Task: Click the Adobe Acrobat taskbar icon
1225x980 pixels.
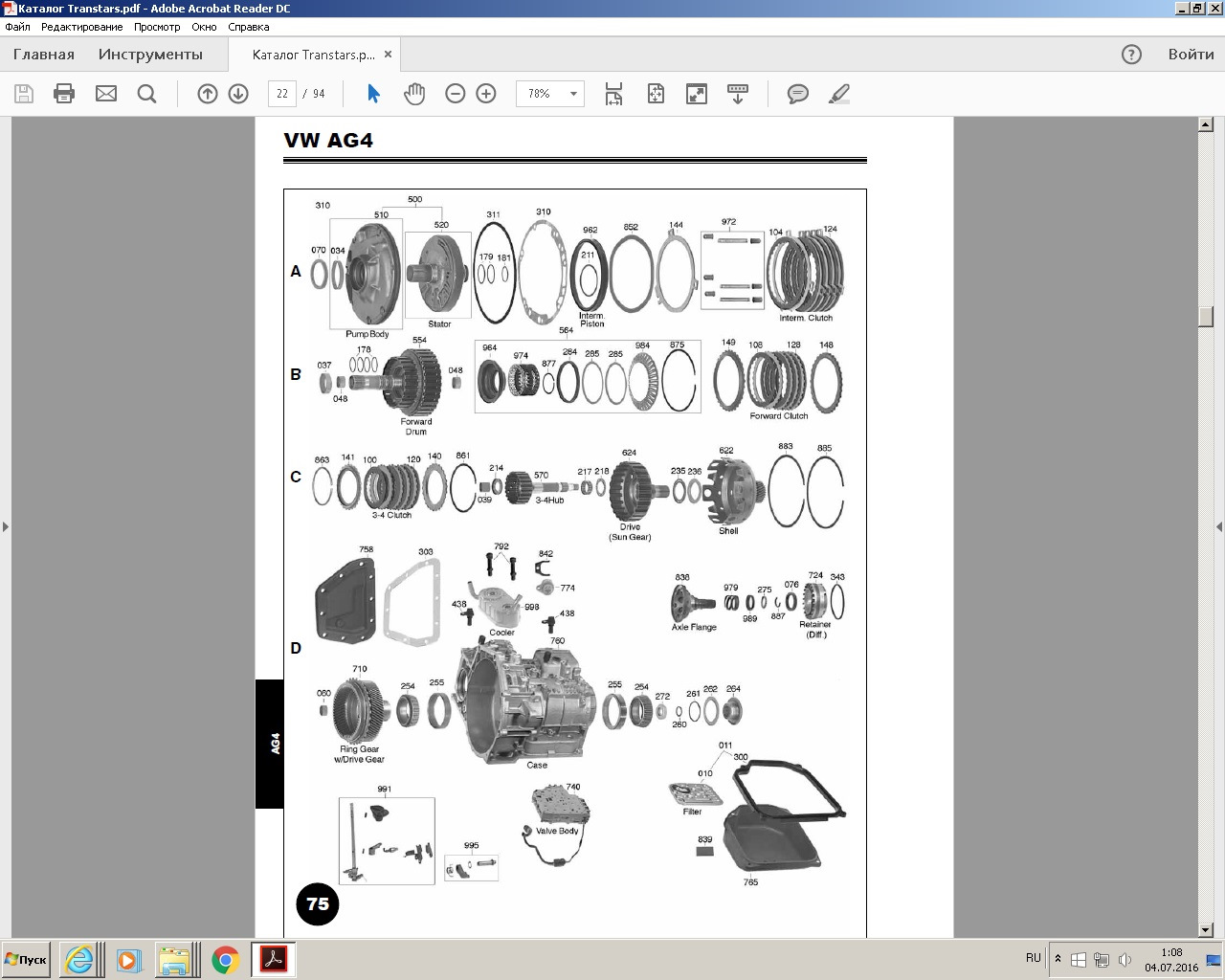Action: click(274, 960)
